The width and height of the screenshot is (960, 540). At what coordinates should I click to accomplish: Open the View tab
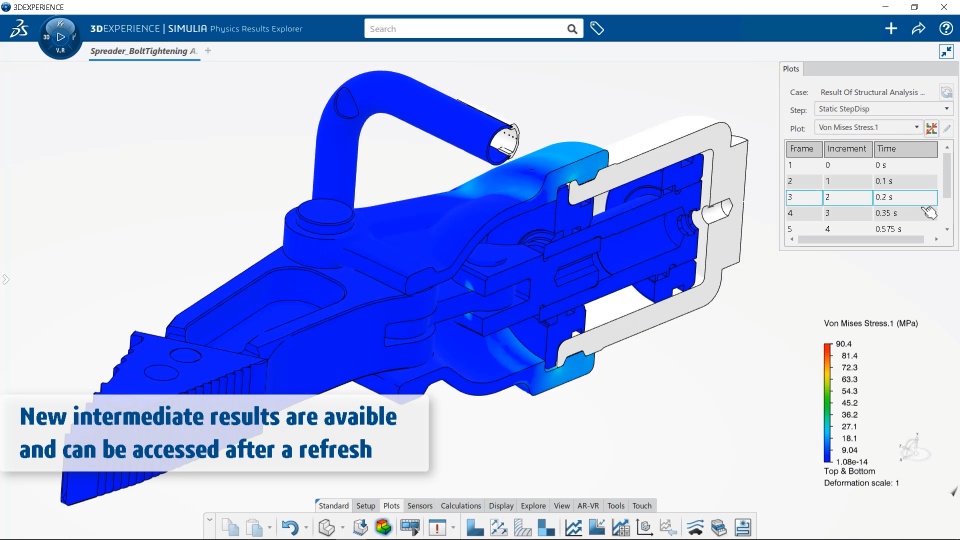click(561, 506)
